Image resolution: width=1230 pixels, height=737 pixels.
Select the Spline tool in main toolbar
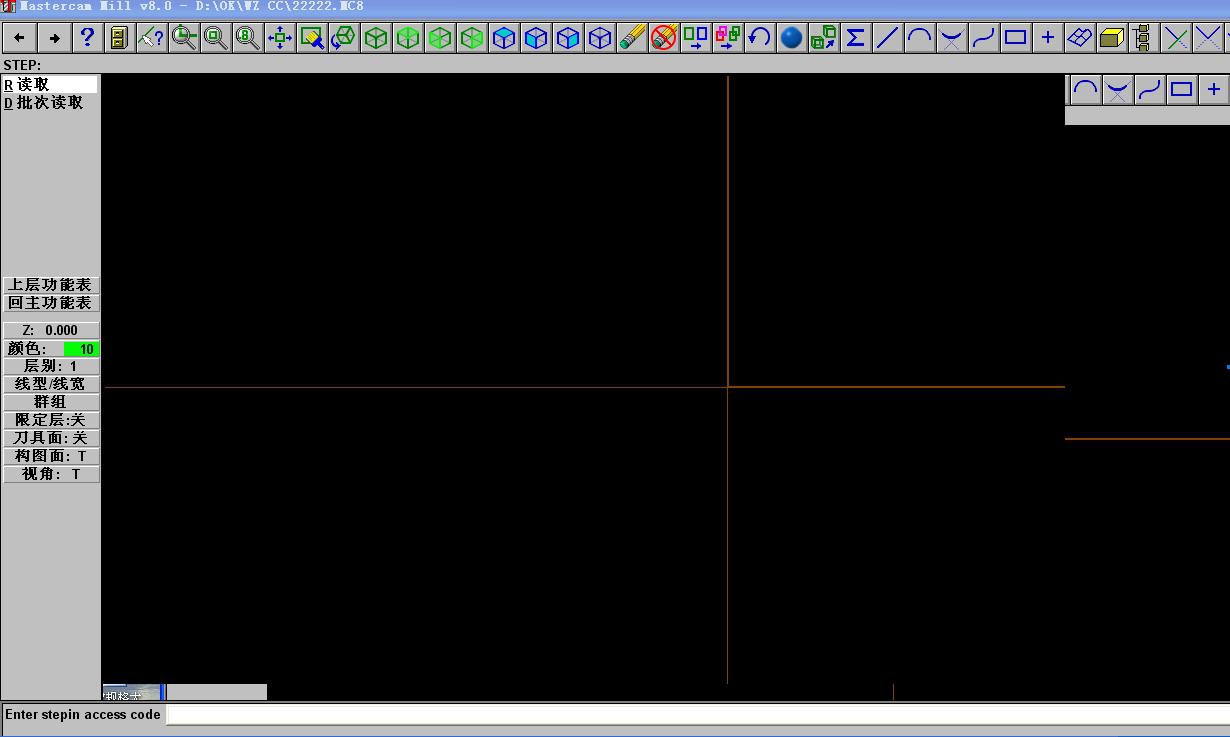coord(984,38)
